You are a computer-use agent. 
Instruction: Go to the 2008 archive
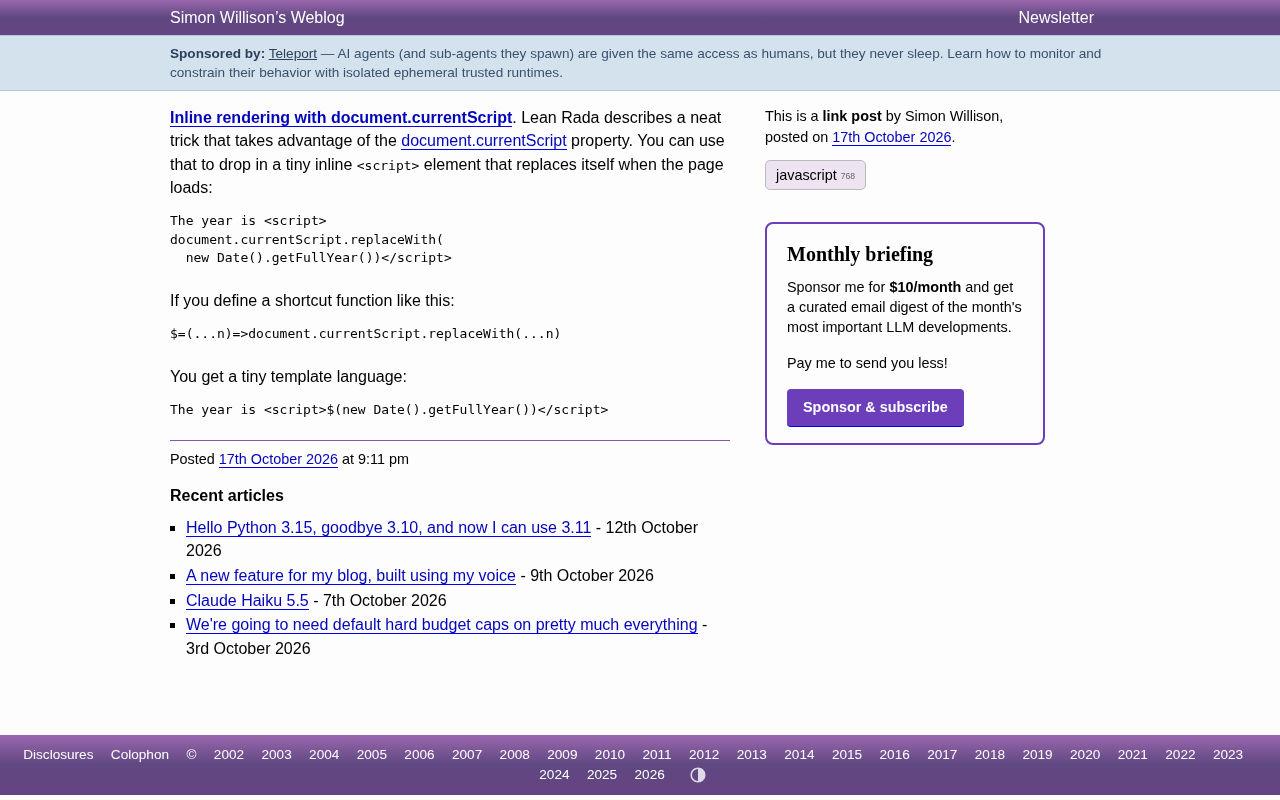click(515, 755)
